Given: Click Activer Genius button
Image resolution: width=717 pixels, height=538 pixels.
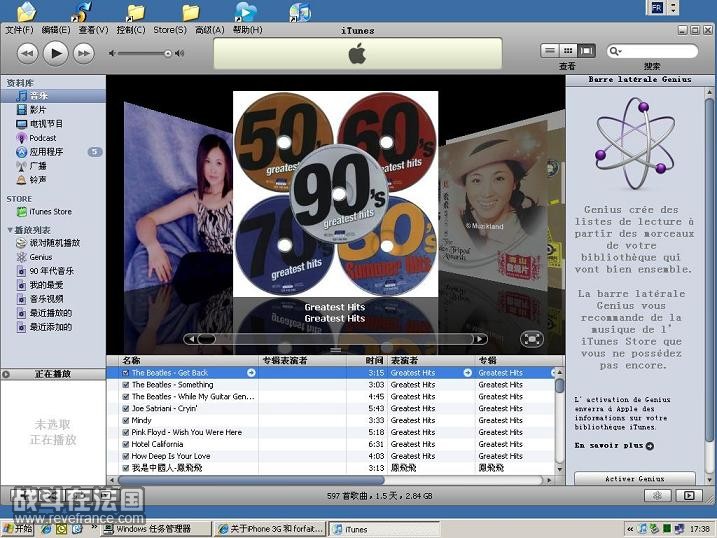Looking at the screenshot, I should (x=635, y=479).
